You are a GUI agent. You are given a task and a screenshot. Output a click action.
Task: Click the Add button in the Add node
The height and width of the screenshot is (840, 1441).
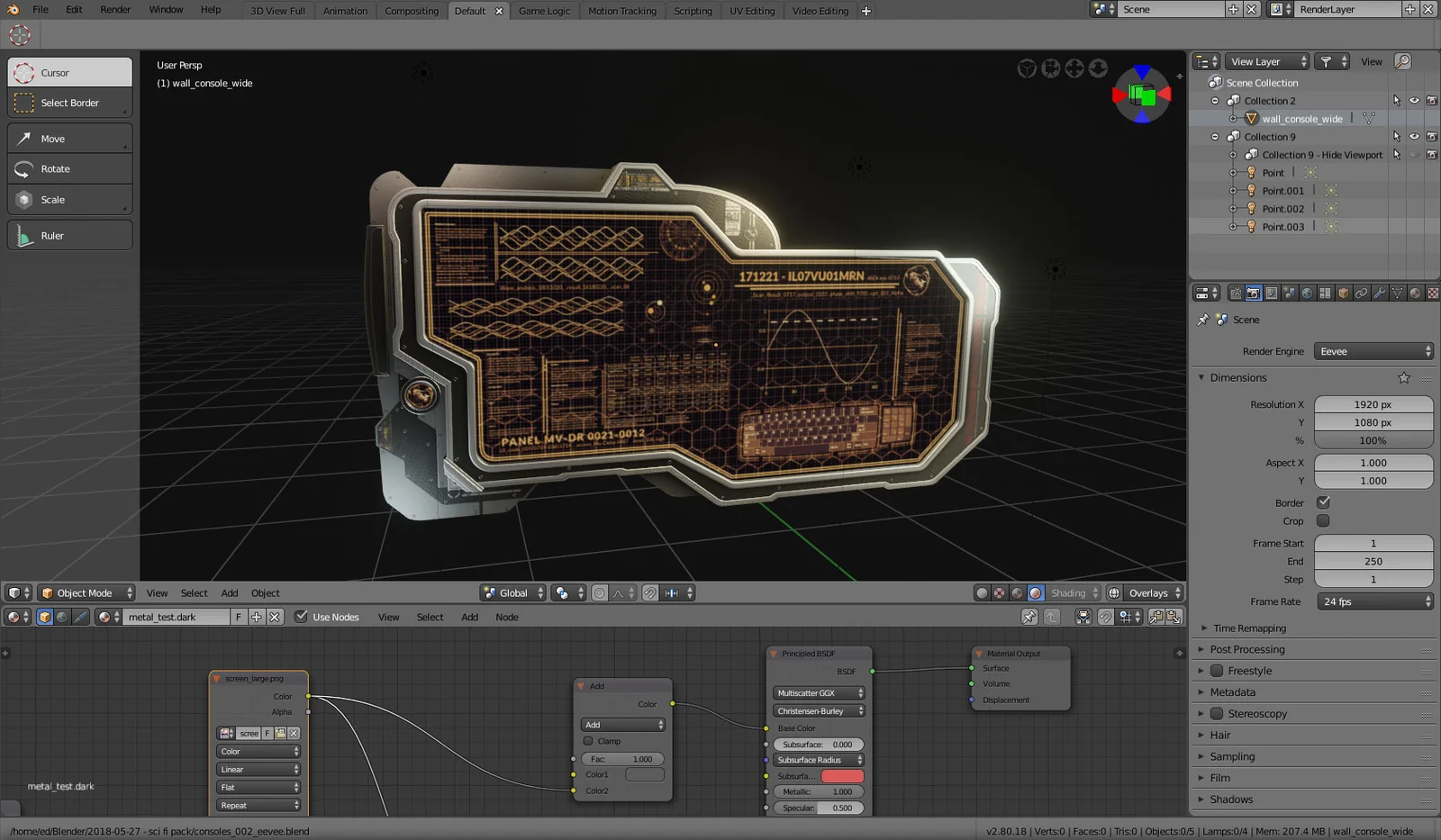(621, 725)
